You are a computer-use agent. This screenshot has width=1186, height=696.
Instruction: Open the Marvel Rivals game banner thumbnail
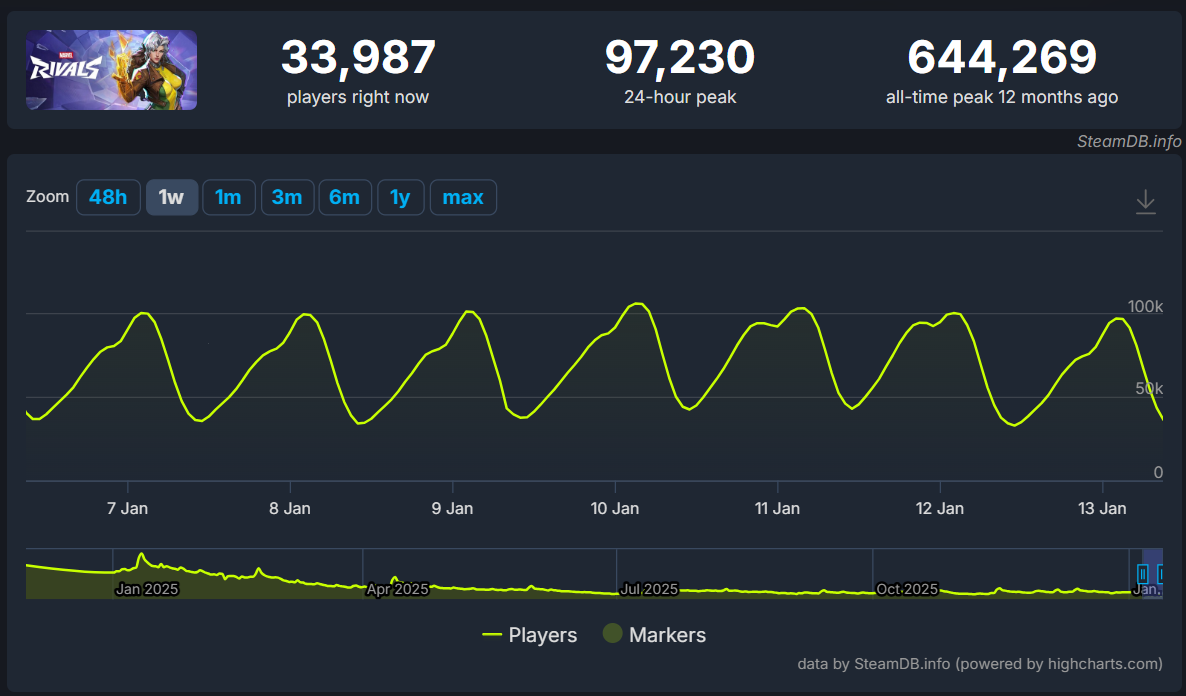tap(111, 70)
